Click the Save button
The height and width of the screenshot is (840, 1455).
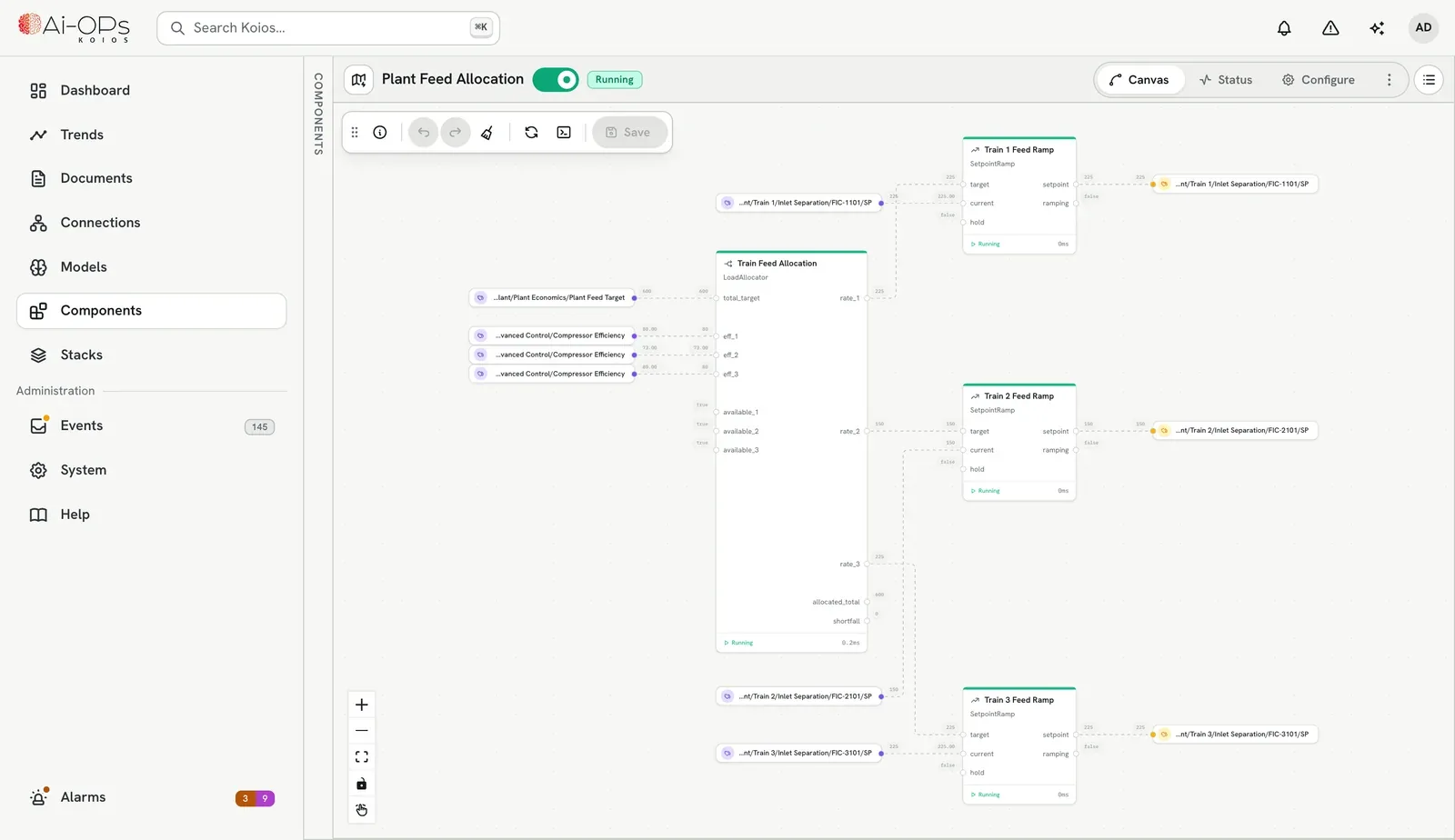[x=629, y=133]
